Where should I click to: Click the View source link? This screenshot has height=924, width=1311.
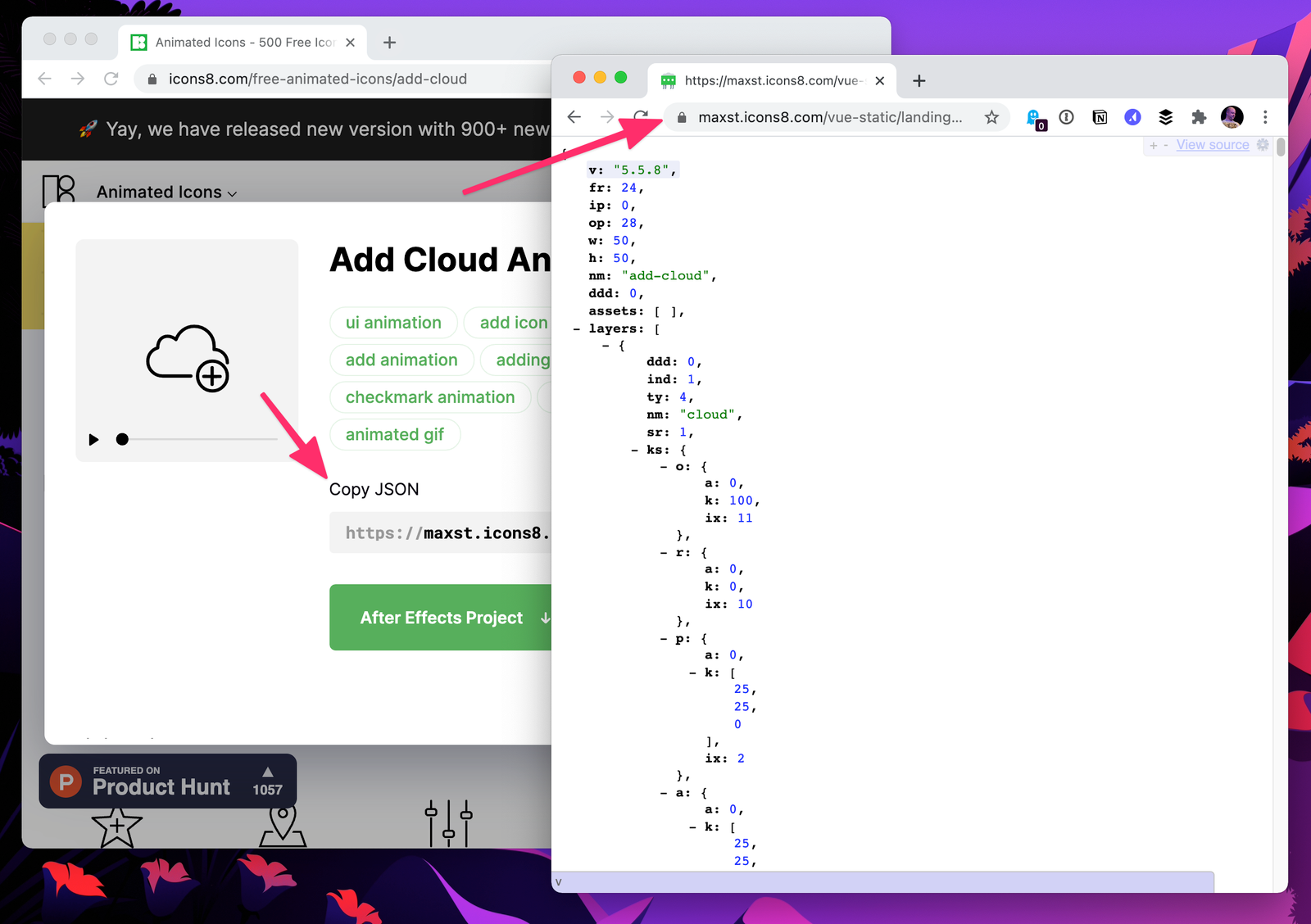point(1213,145)
